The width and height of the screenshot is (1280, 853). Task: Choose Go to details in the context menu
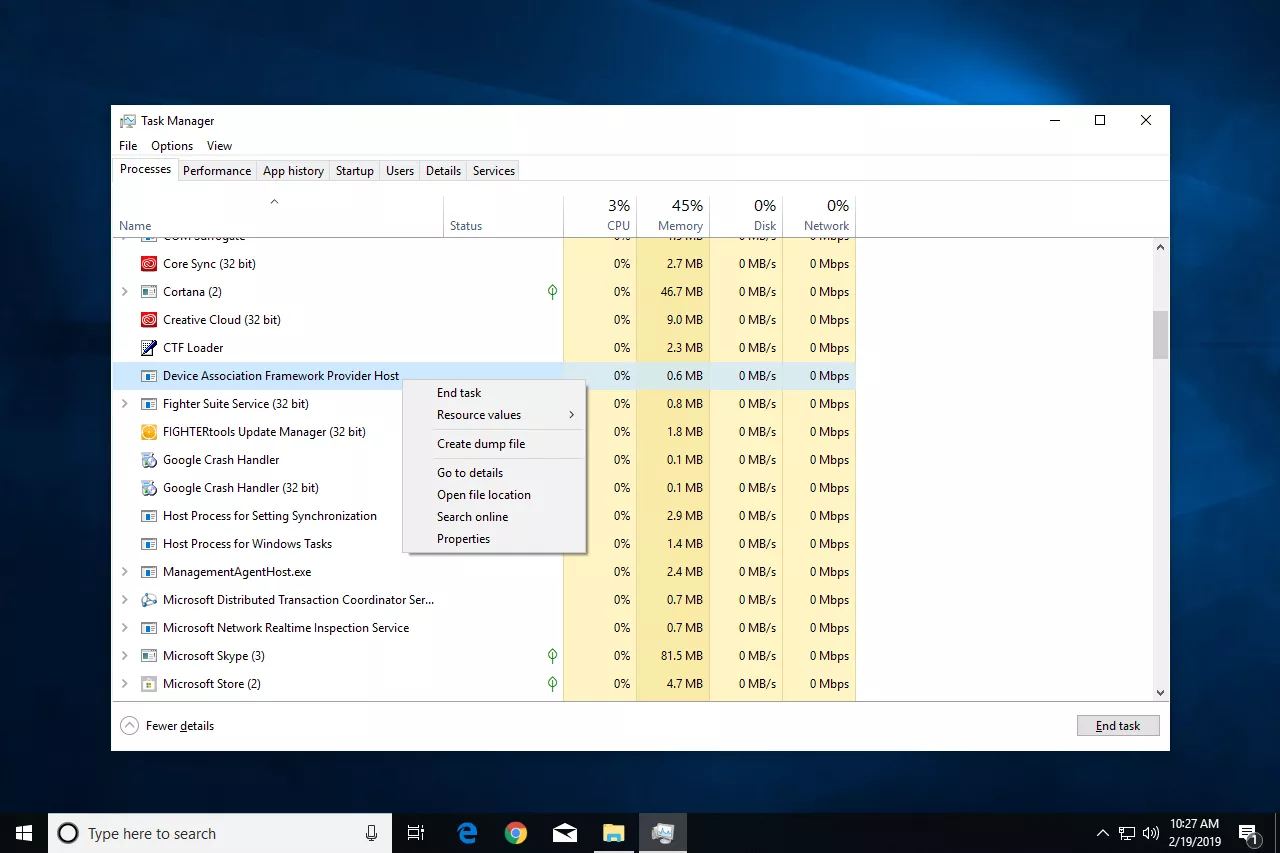pos(494,473)
